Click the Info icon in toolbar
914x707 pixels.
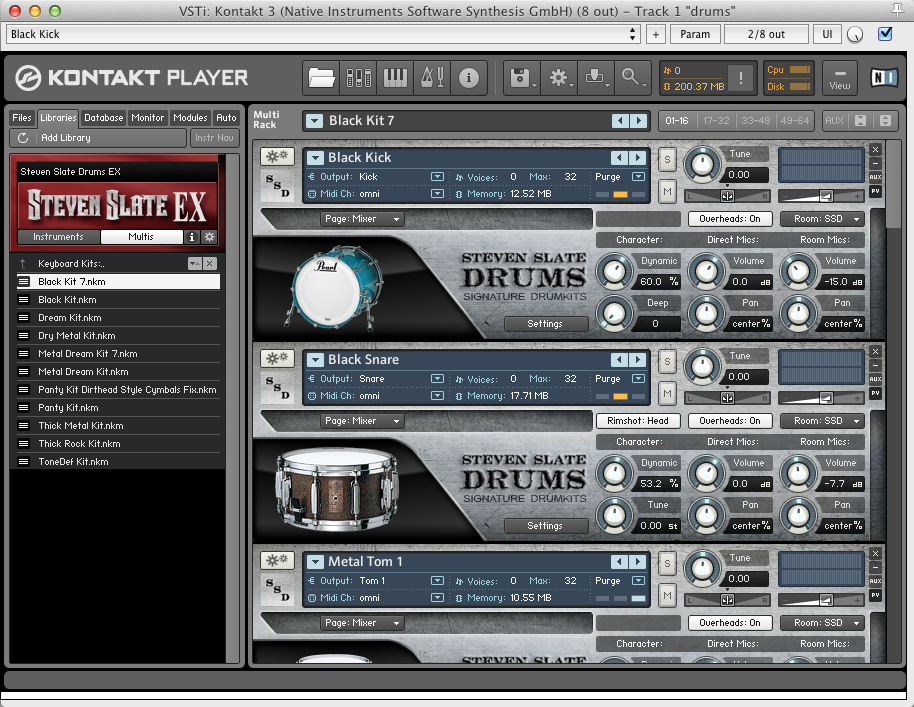(x=469, y=78)
